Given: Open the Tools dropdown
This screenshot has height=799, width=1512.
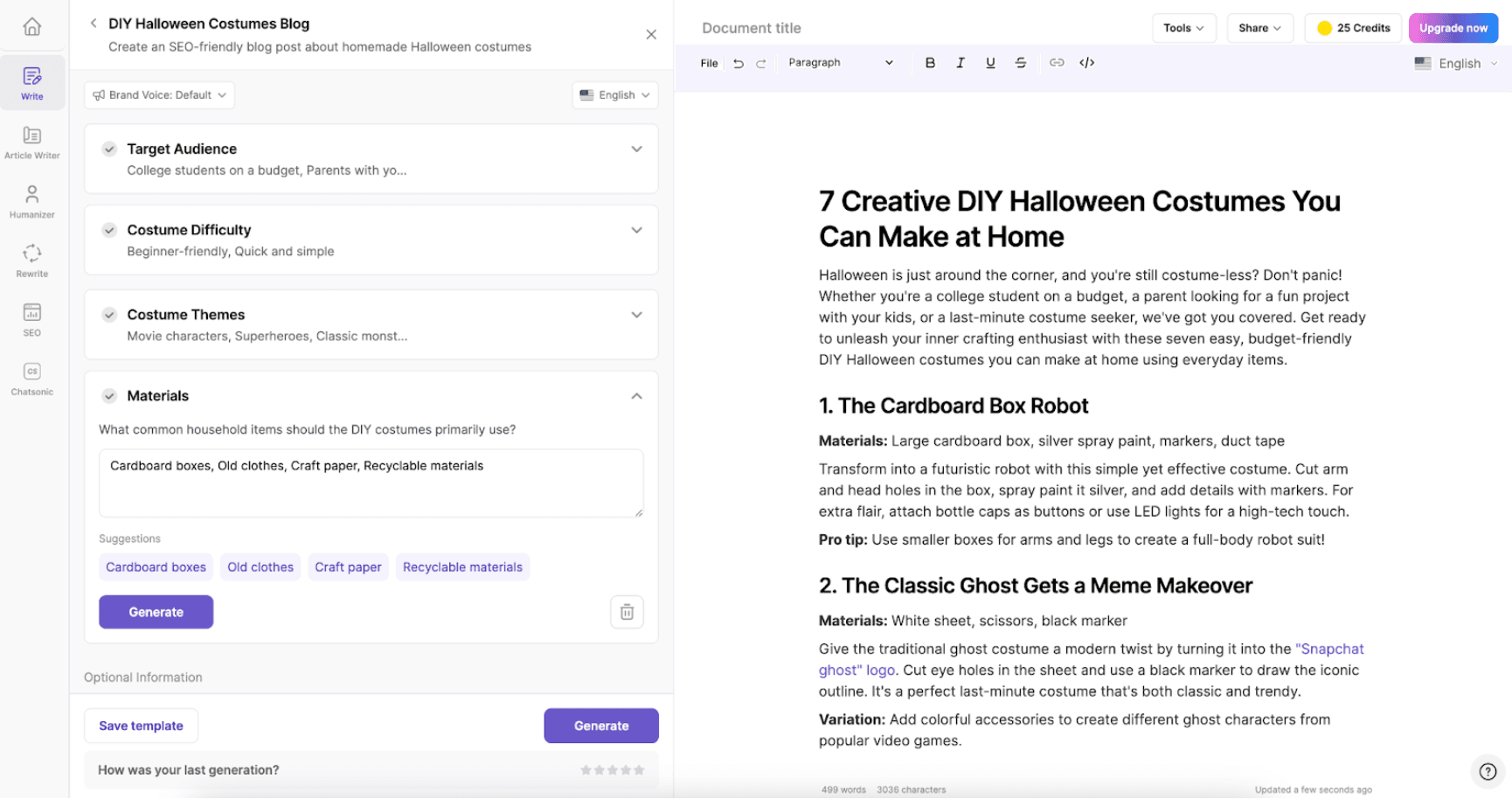Looking at the screenshot, I should [1183, 28].
